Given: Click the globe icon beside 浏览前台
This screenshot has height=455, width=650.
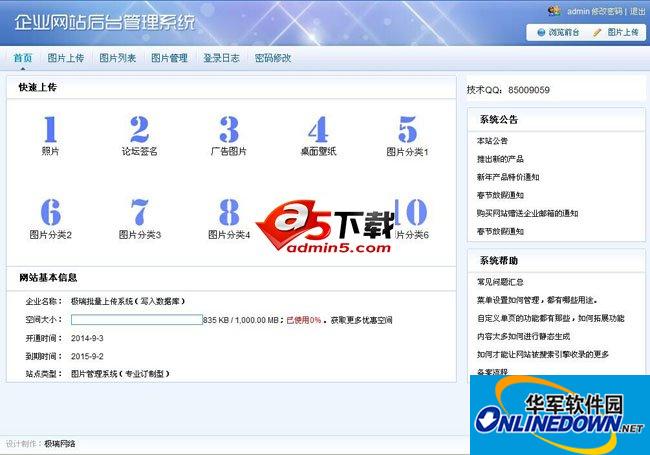Looking at the screenshot, I should click(x=541, y=32).
